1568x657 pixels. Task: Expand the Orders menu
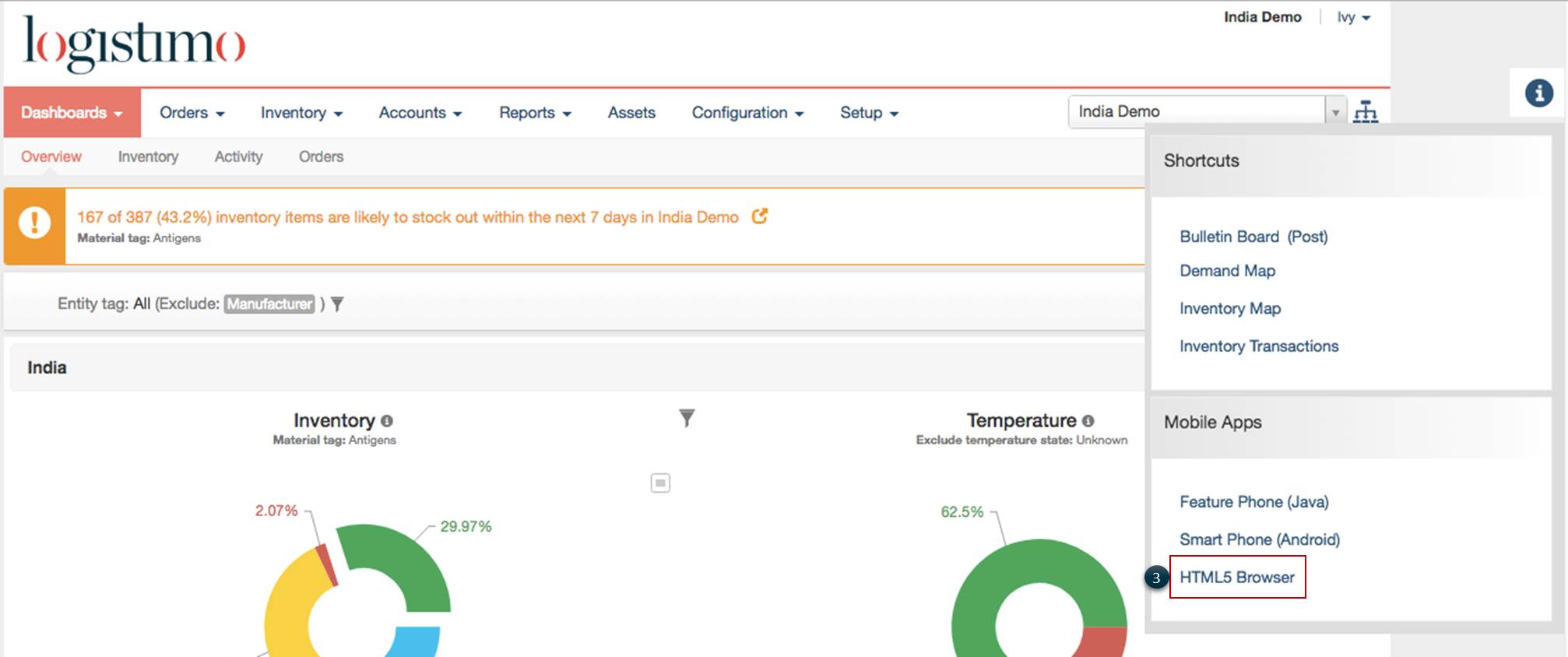pyautogui.click(x=192, y=113)
